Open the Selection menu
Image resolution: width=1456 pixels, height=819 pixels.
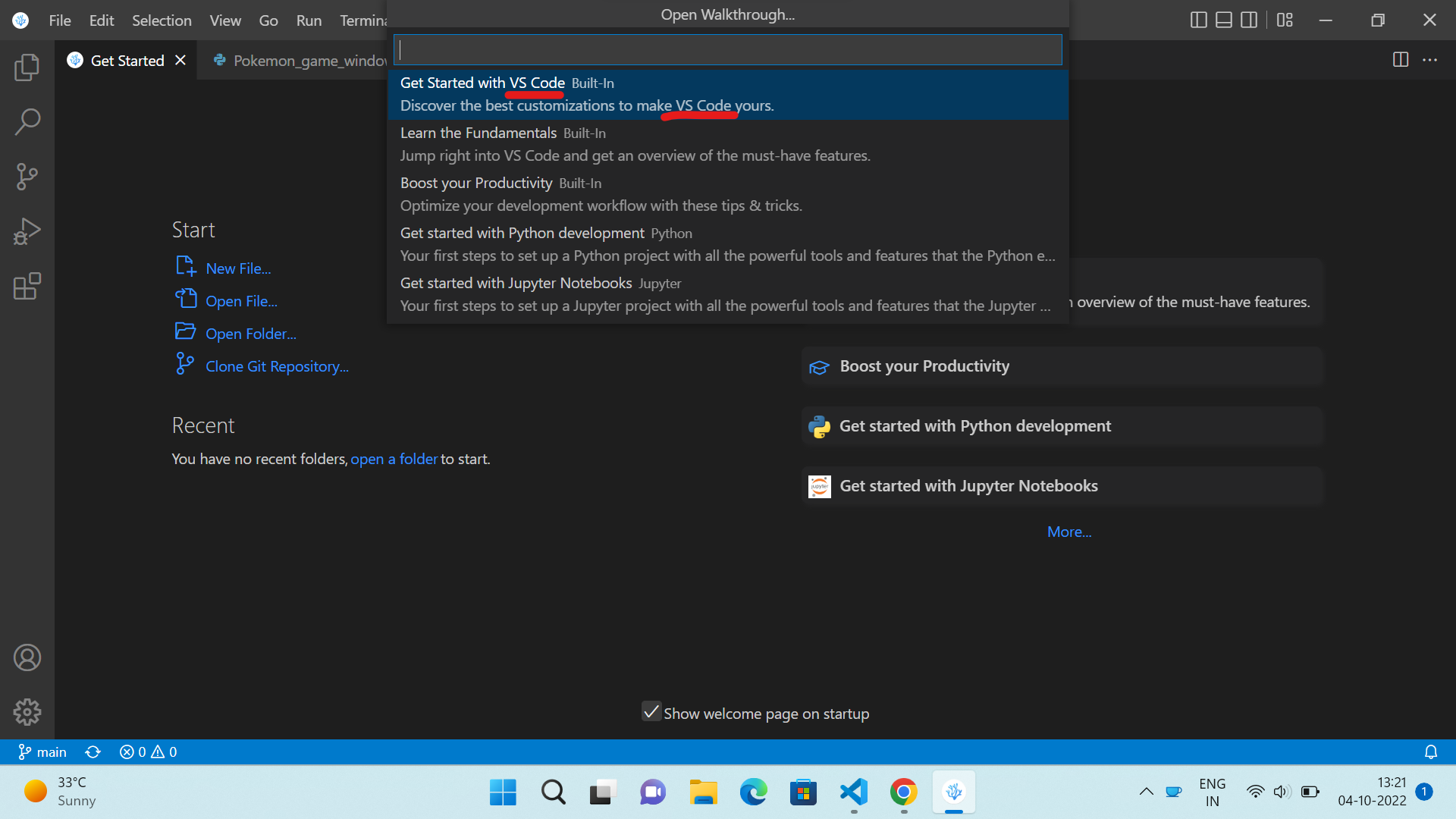pos(162,20)
